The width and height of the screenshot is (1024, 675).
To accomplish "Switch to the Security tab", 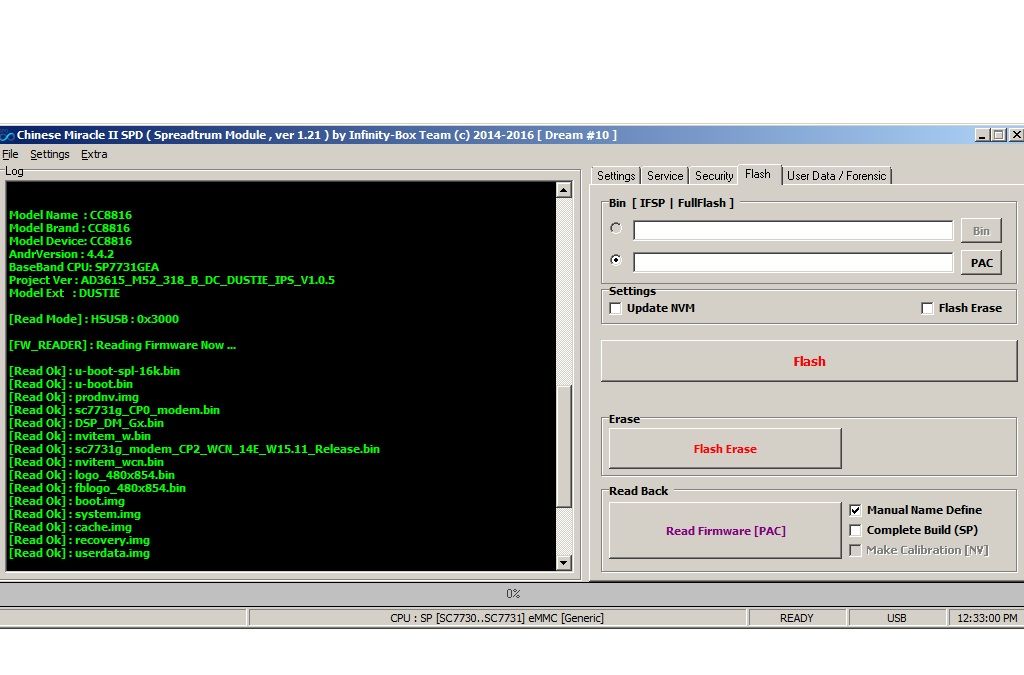I will (x=714, y=176).
